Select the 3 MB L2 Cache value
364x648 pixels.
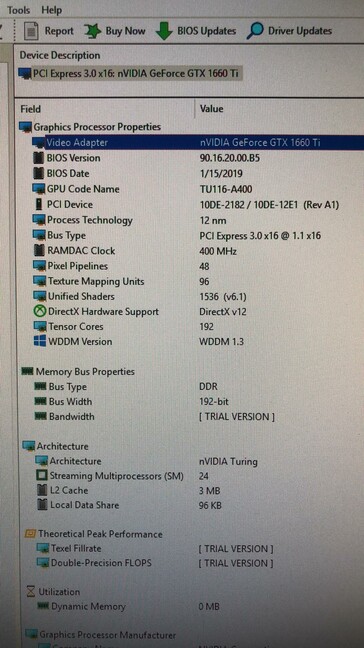209,491
